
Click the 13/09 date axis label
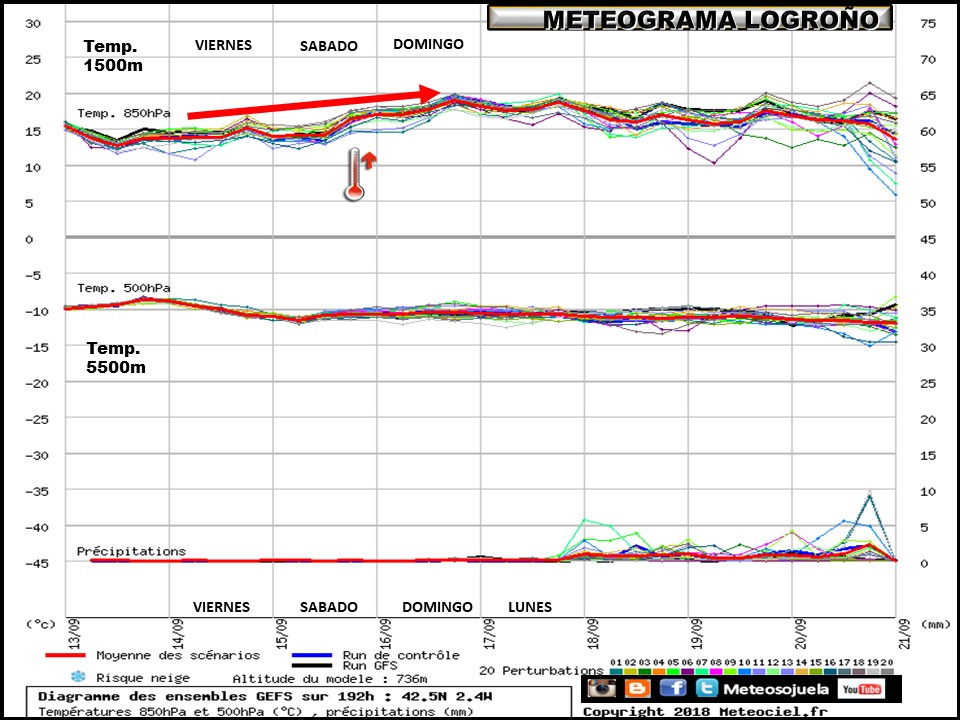point(74,634)
